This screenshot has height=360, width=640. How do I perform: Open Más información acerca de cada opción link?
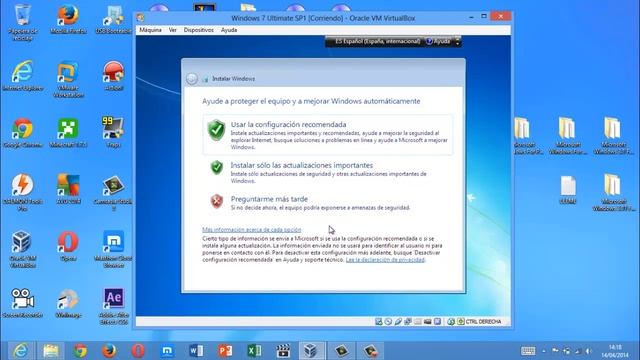point(251,230)
